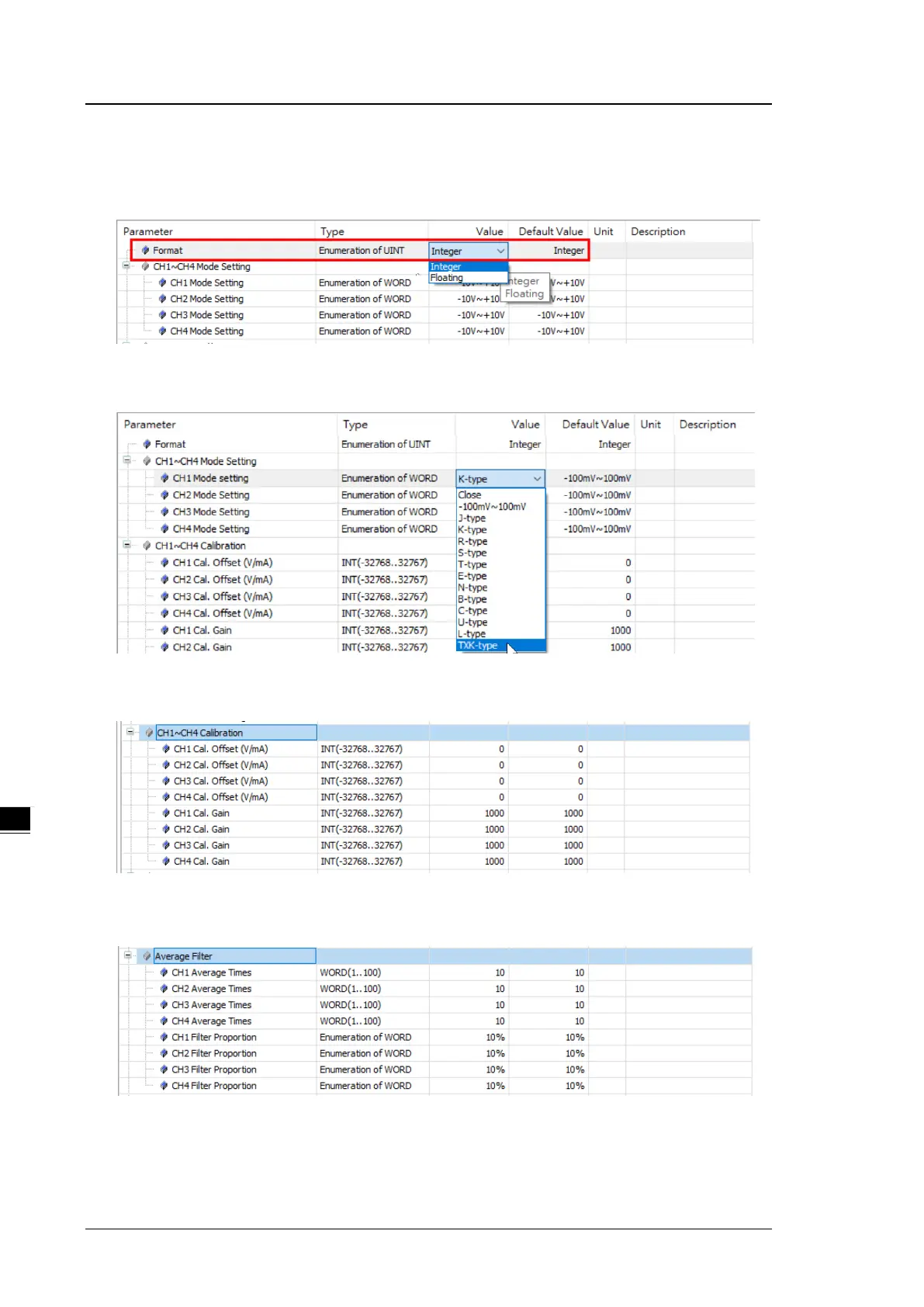Select the CH3 Filter Proportion row

(435, 1070)
